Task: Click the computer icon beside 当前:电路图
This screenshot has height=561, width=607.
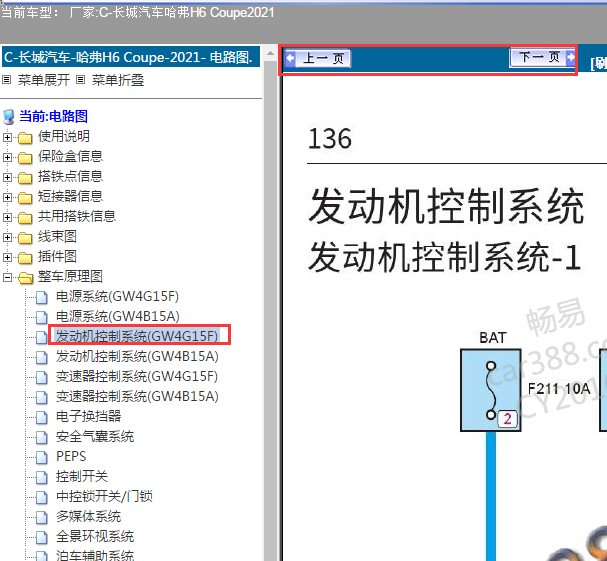Action: coord(9,117)
